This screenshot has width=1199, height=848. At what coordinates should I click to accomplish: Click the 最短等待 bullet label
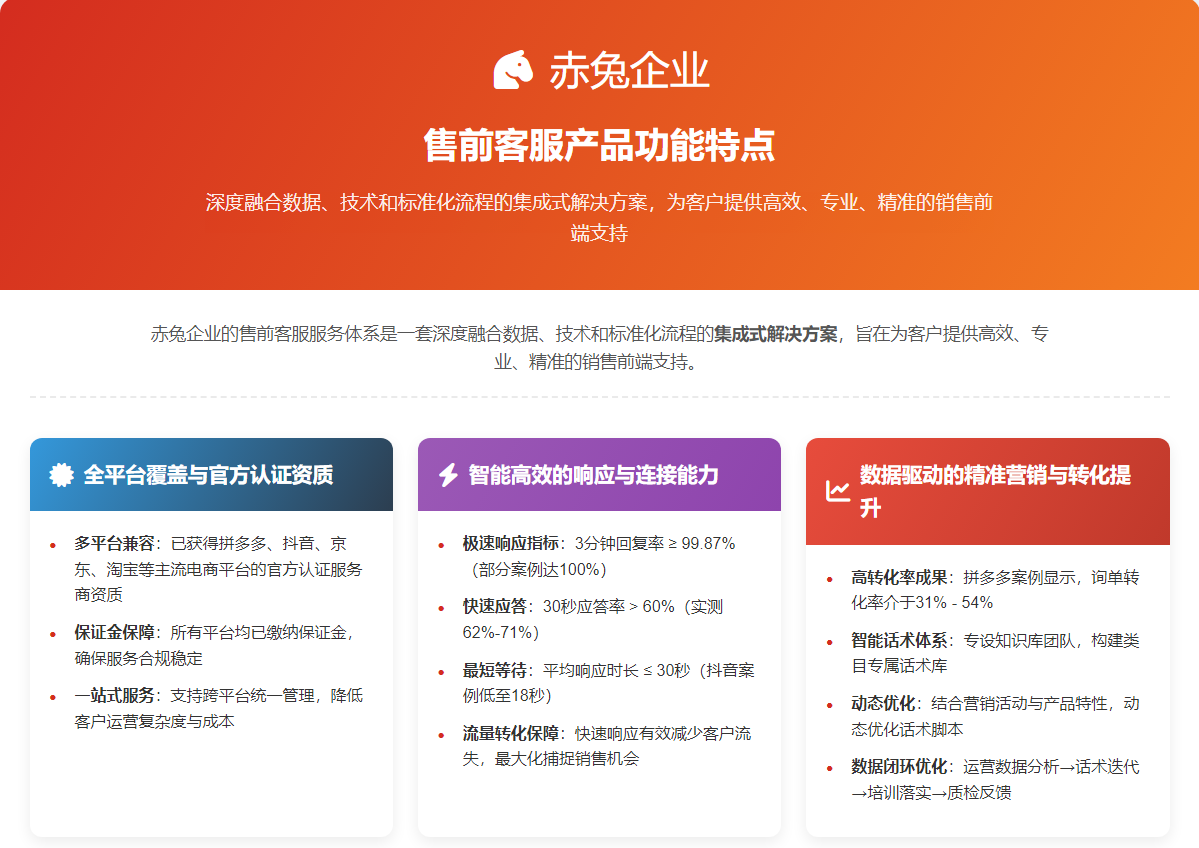pos(494,670)
